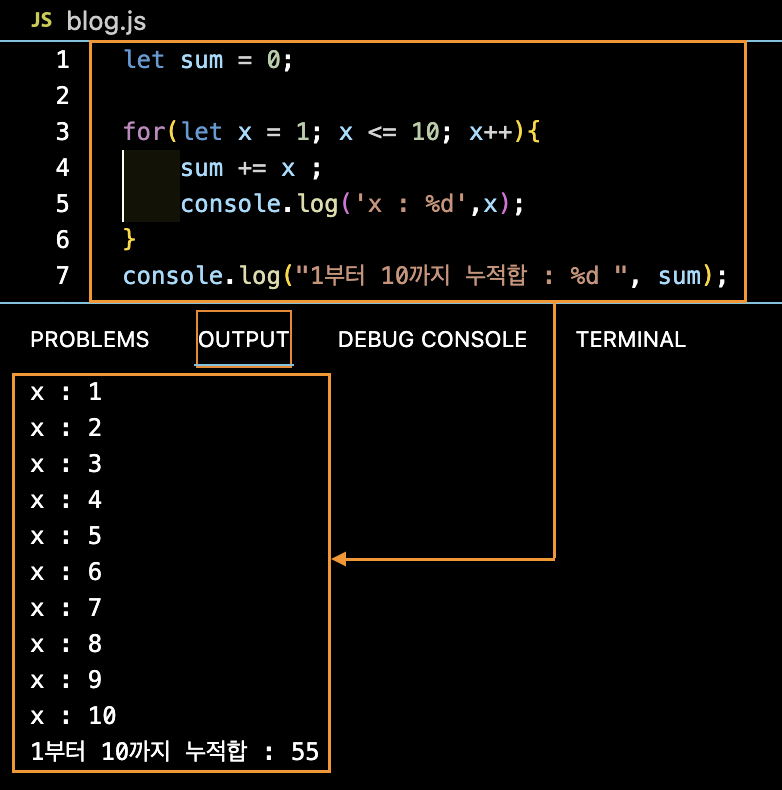This screenshot has height=790, width=782.
Task: Click line number 4 in the gutter
Action: (62, 168)
